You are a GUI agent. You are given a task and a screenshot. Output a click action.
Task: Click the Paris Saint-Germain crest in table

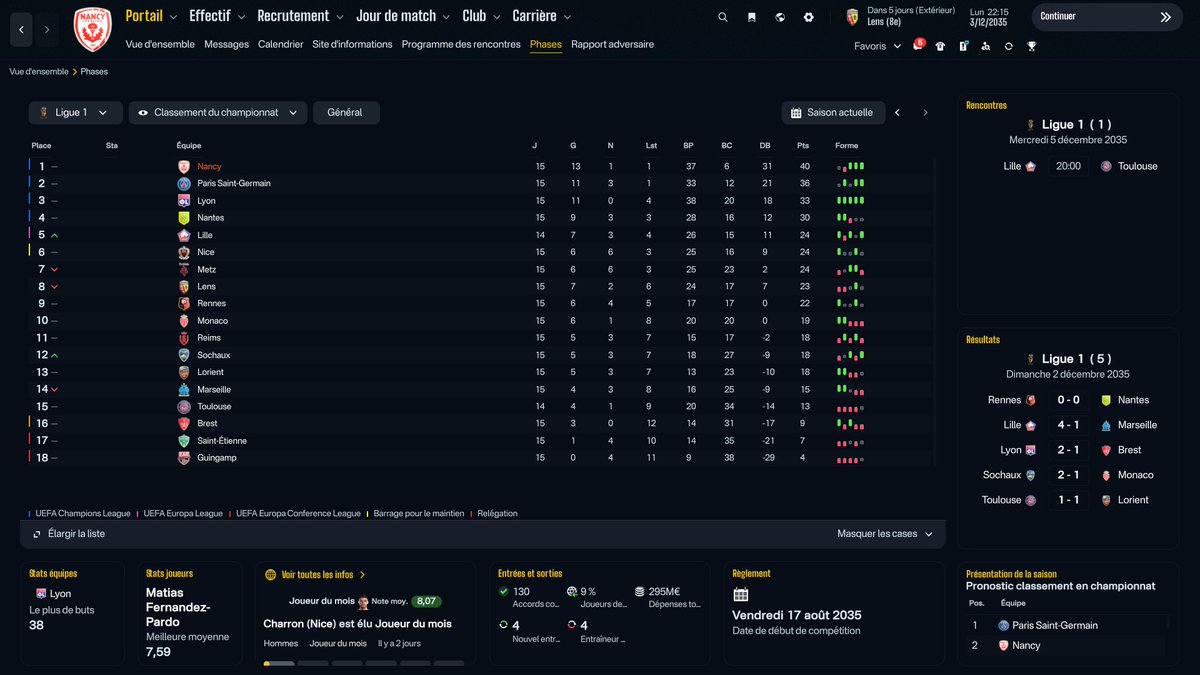click(184, 184)
